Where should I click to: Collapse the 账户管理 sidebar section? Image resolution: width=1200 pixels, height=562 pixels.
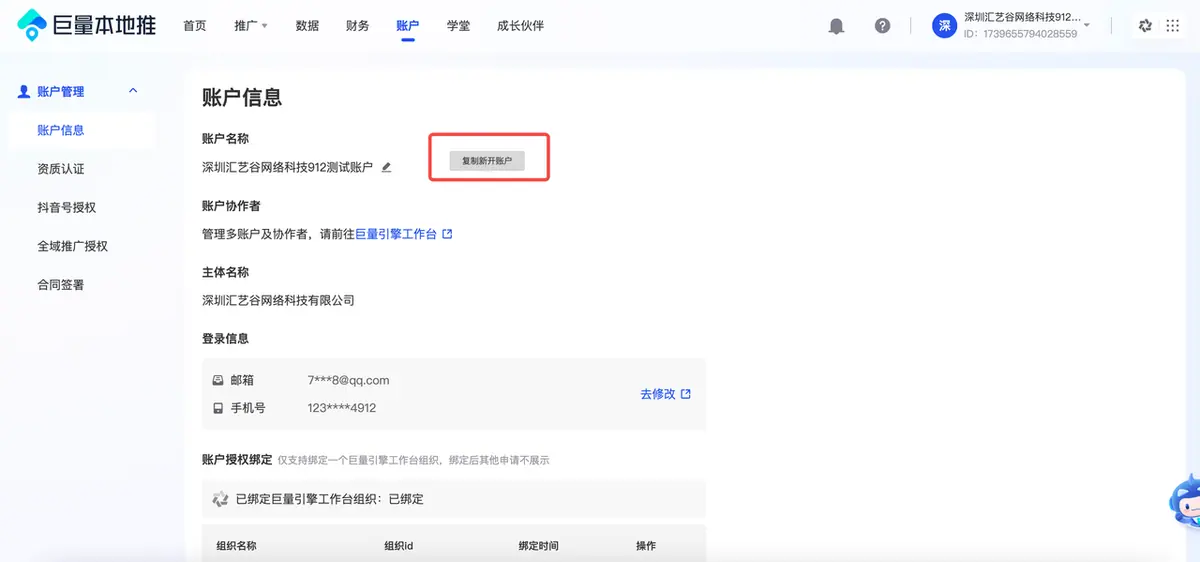point(133,91)
